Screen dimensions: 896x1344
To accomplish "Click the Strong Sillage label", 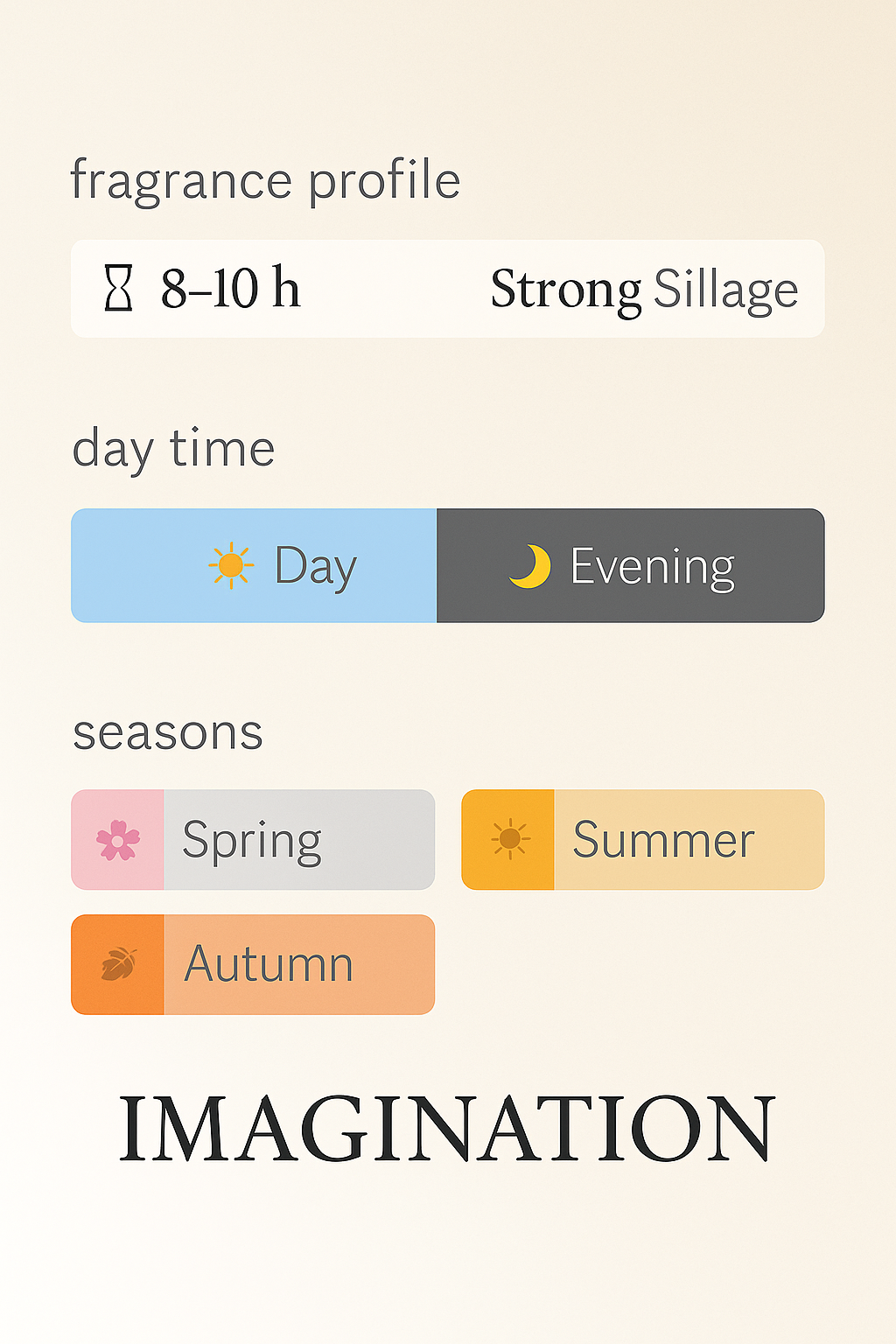I will point(644,290).
